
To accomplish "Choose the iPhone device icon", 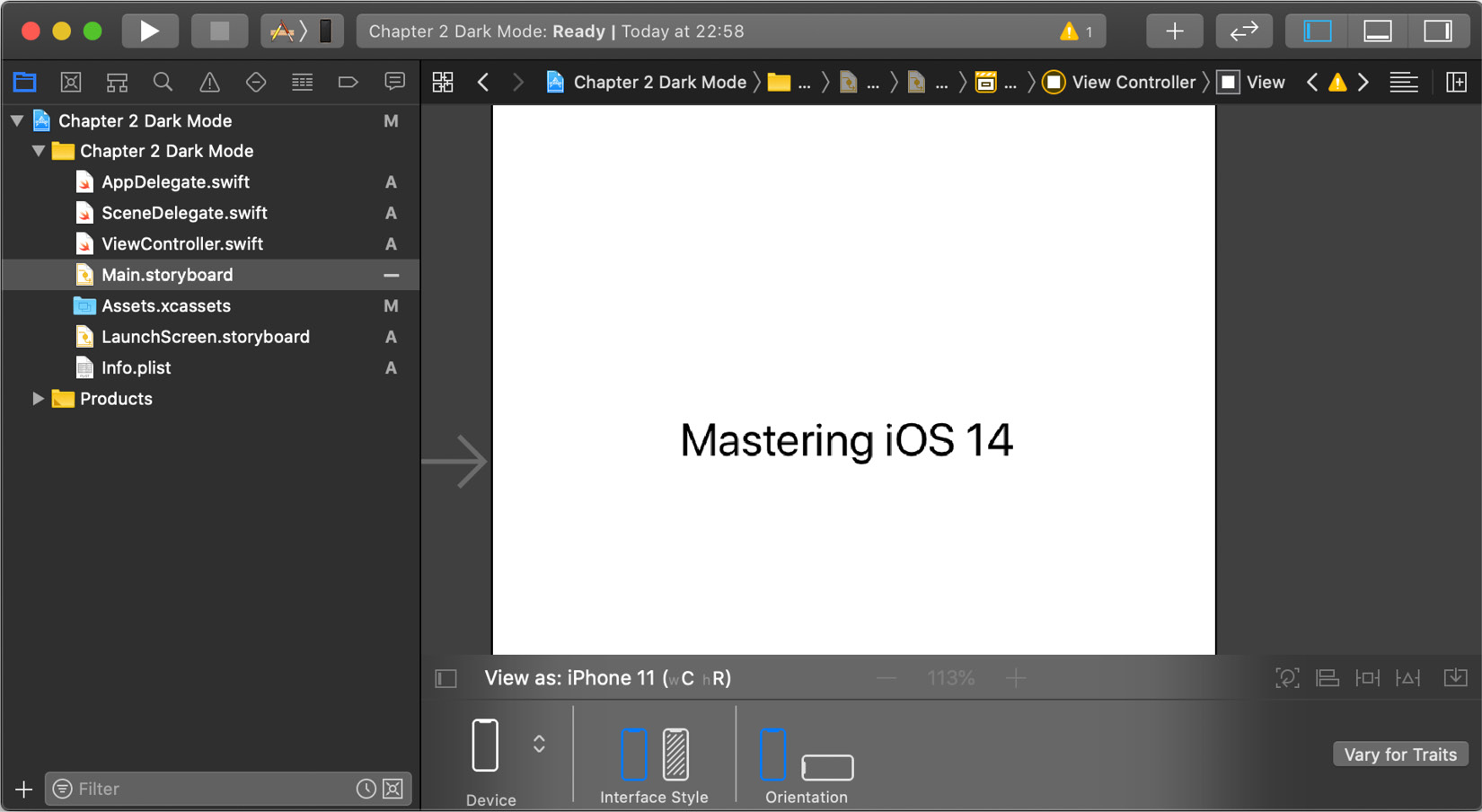I will pos(485,745).
